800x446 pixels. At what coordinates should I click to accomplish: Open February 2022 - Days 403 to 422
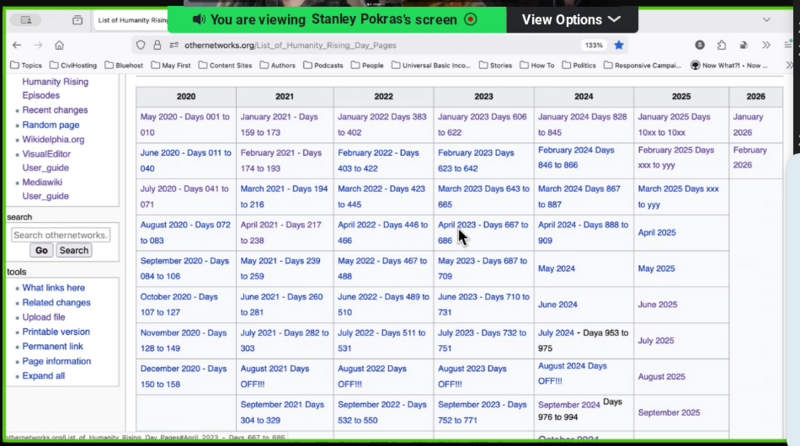coord(378,160)
